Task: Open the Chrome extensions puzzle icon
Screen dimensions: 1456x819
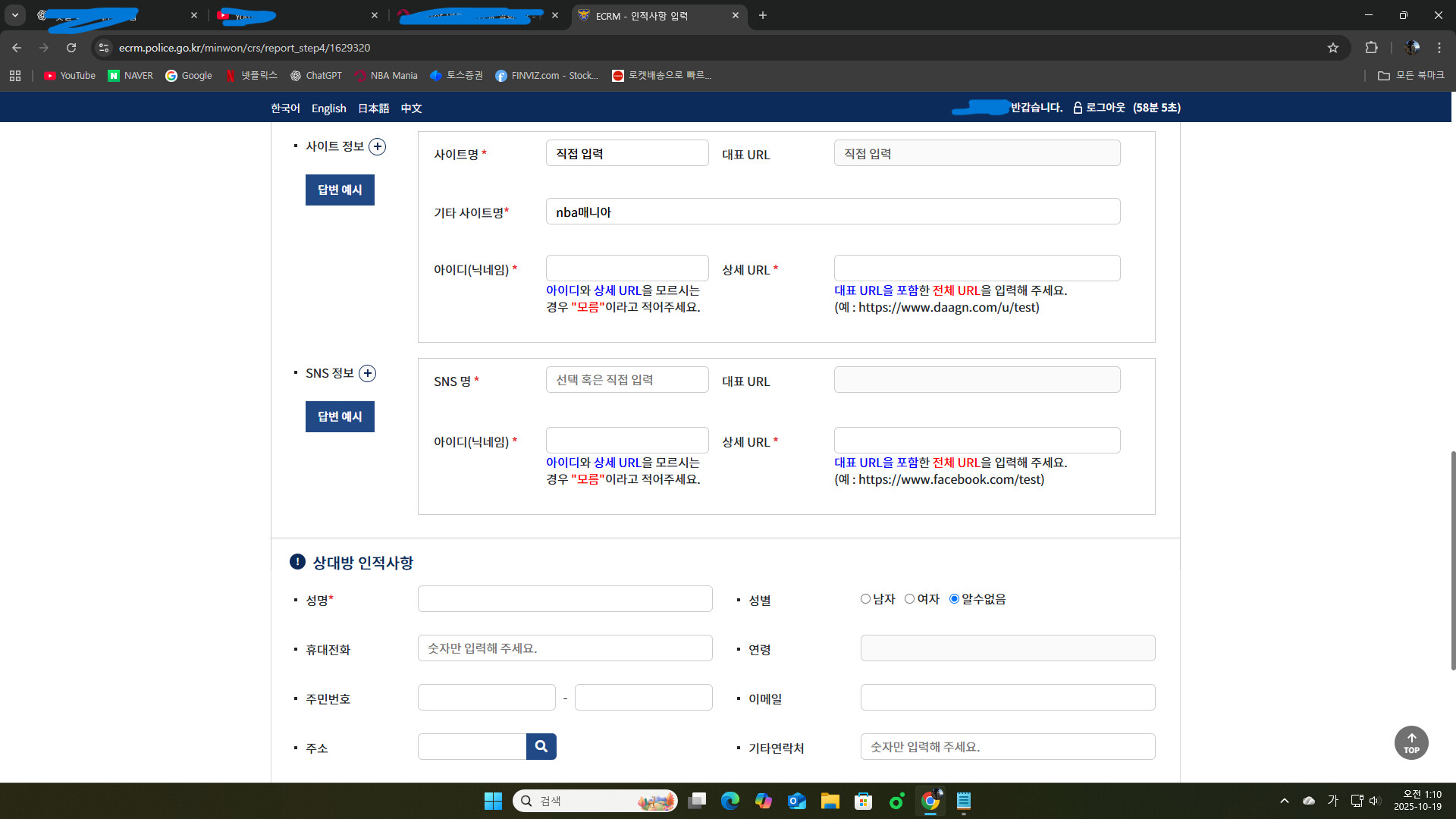Action: (1371, 48)
